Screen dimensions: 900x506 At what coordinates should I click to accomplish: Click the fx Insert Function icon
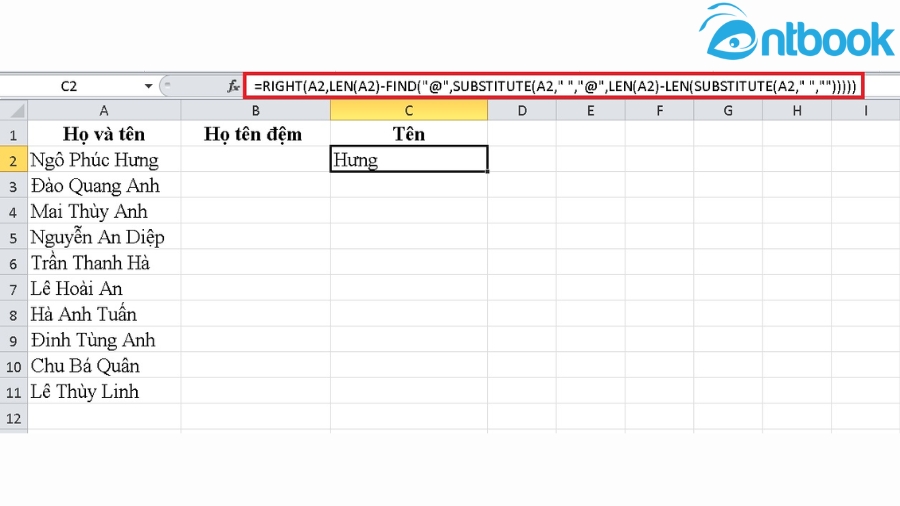pos(233,86)
